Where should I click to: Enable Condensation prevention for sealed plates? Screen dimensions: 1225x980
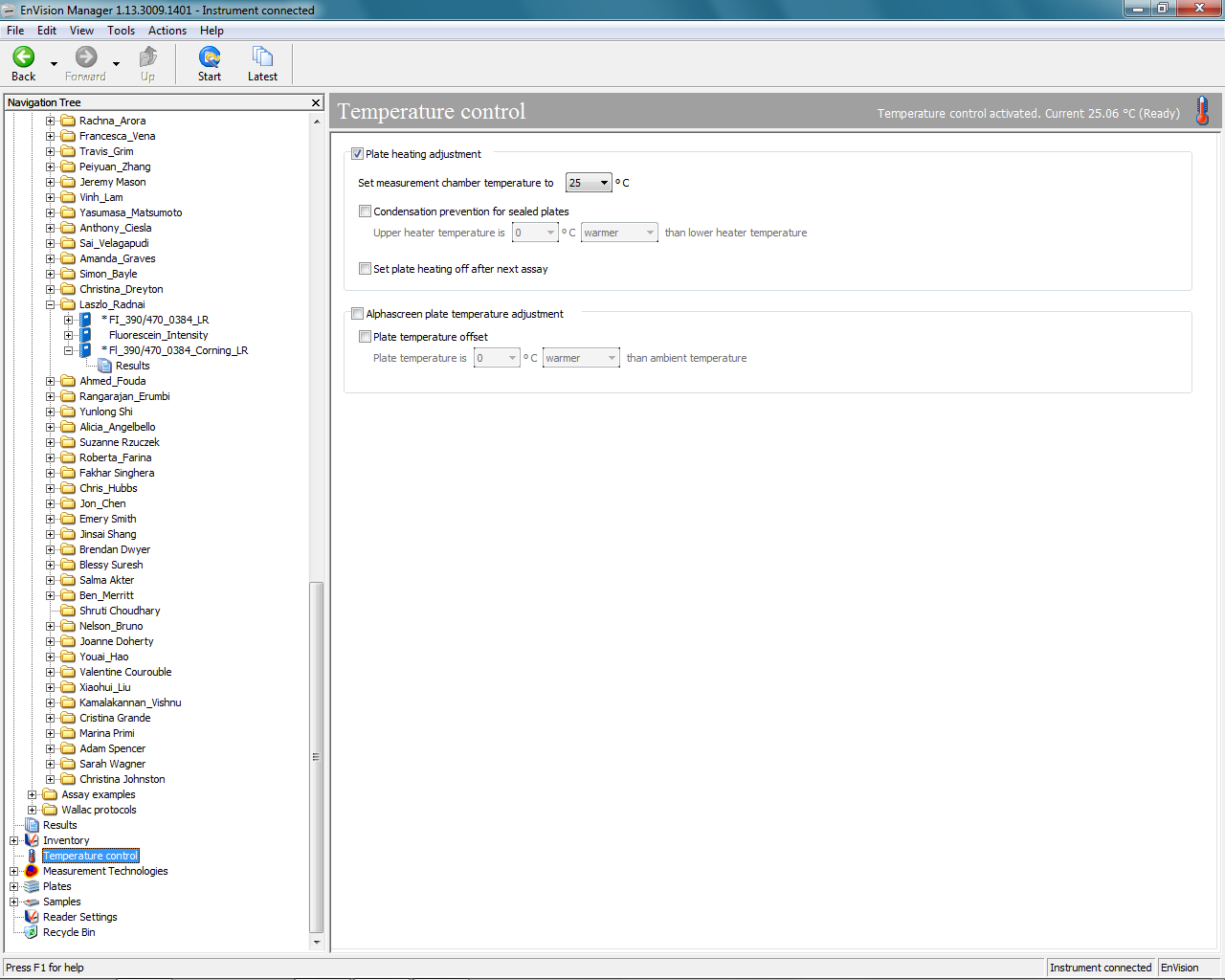[x=365, y=212]
